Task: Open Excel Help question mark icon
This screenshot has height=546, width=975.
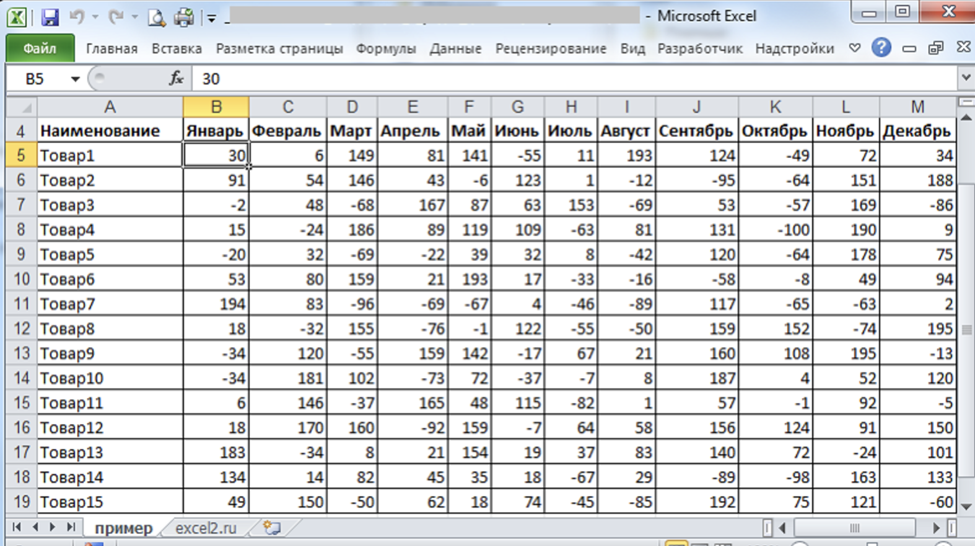Action: (x=881, y=48)
